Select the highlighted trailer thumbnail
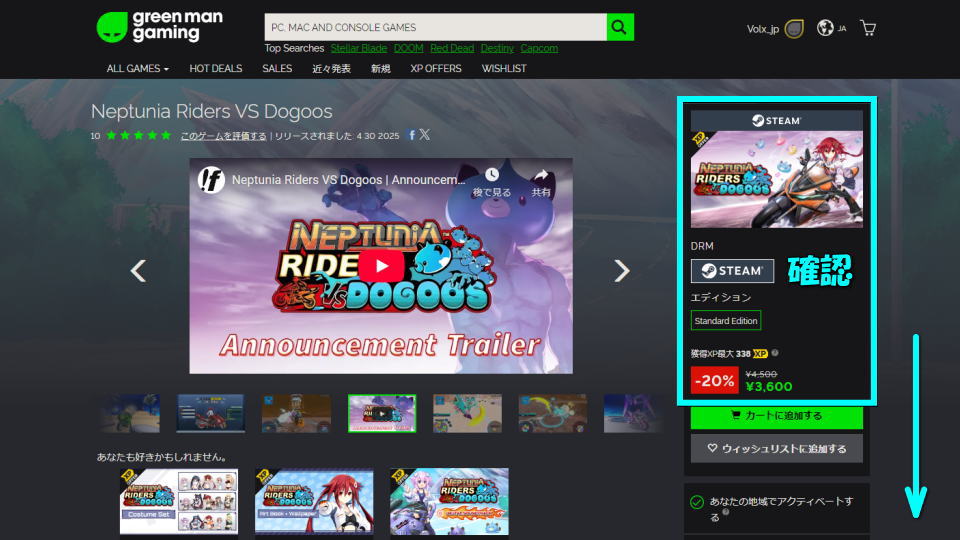Viewport: 960px width, 540px height. (x=381, y=413)
